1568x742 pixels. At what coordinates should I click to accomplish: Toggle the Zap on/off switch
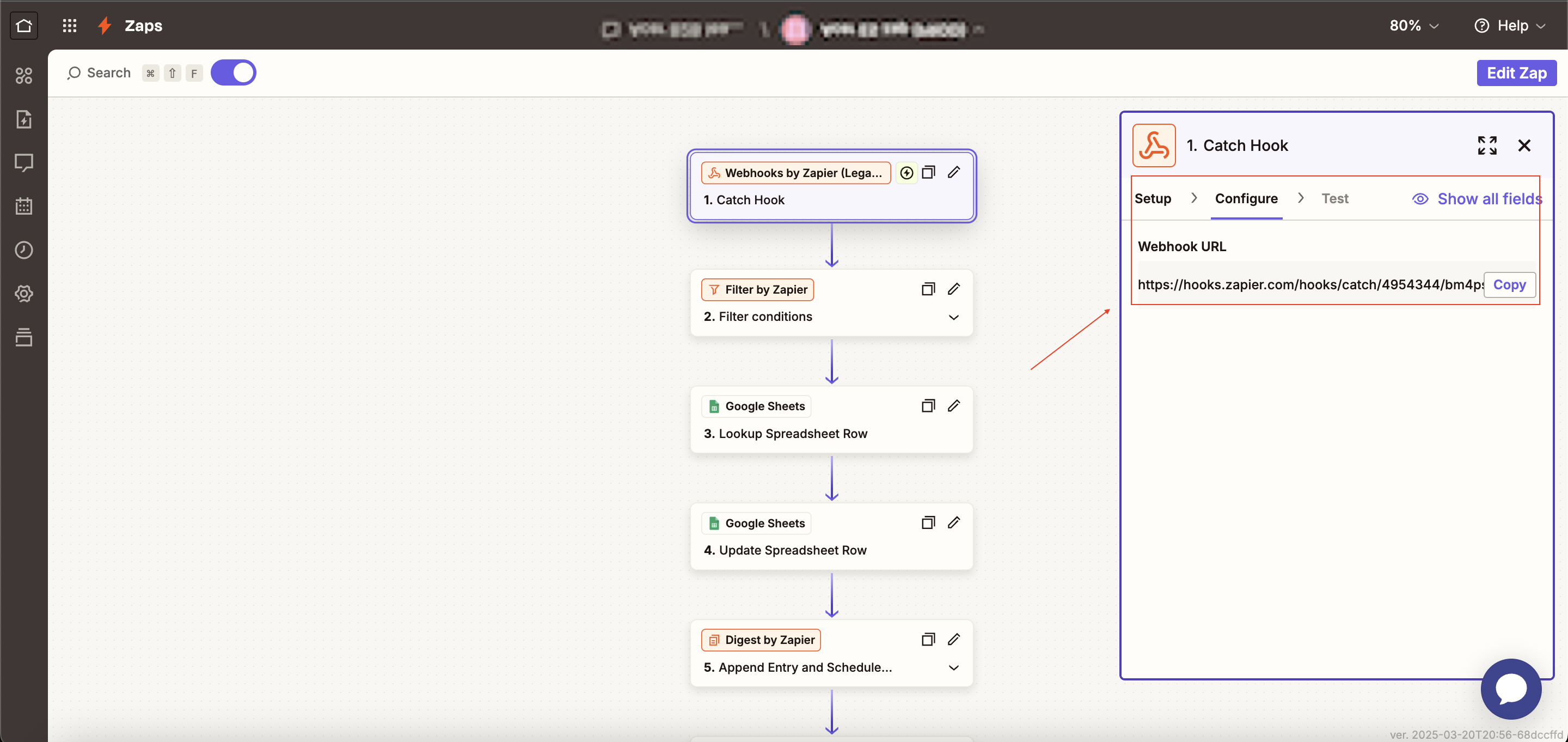(x=233, y=72)
